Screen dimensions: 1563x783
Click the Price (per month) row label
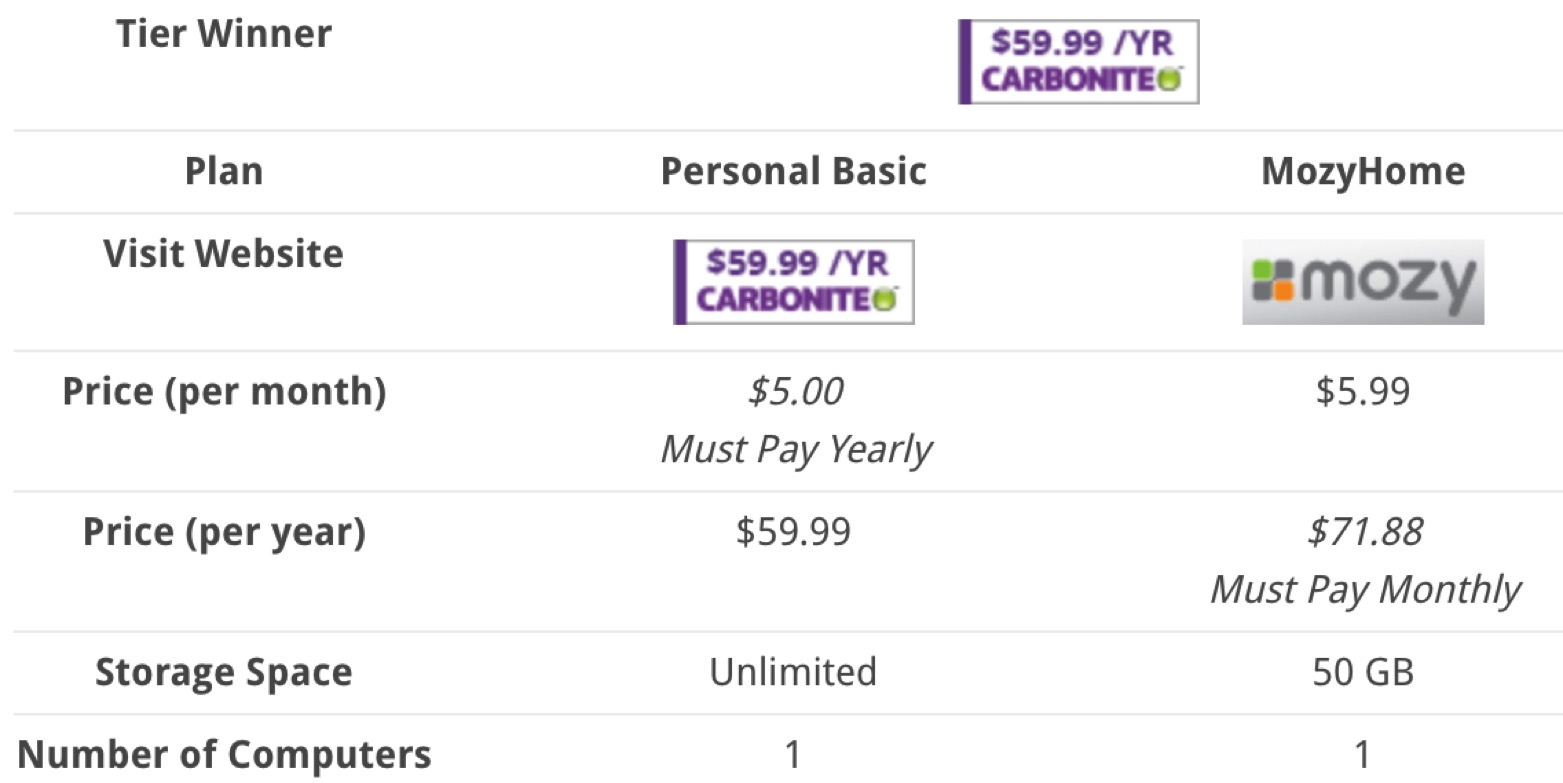click(224, 391)
